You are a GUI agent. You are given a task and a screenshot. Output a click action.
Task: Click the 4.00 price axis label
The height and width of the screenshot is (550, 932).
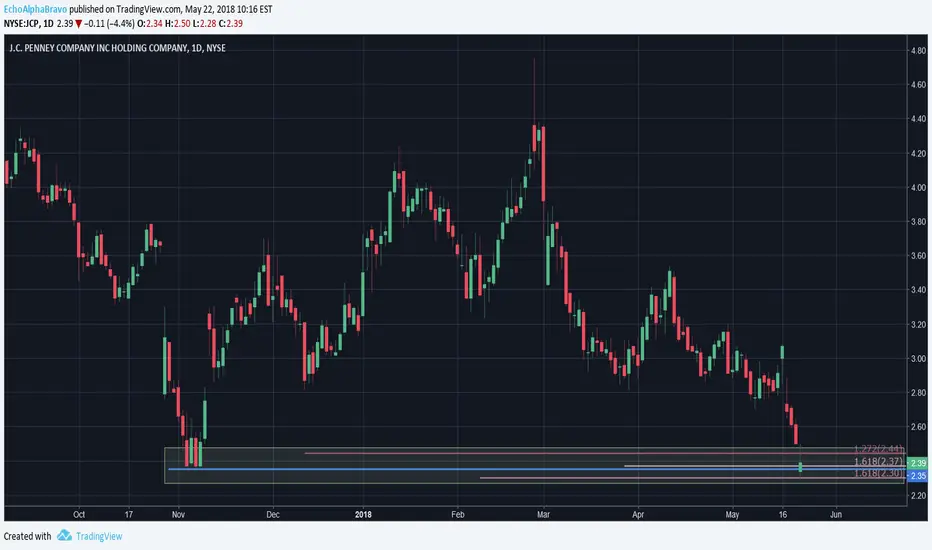point(918,187)
